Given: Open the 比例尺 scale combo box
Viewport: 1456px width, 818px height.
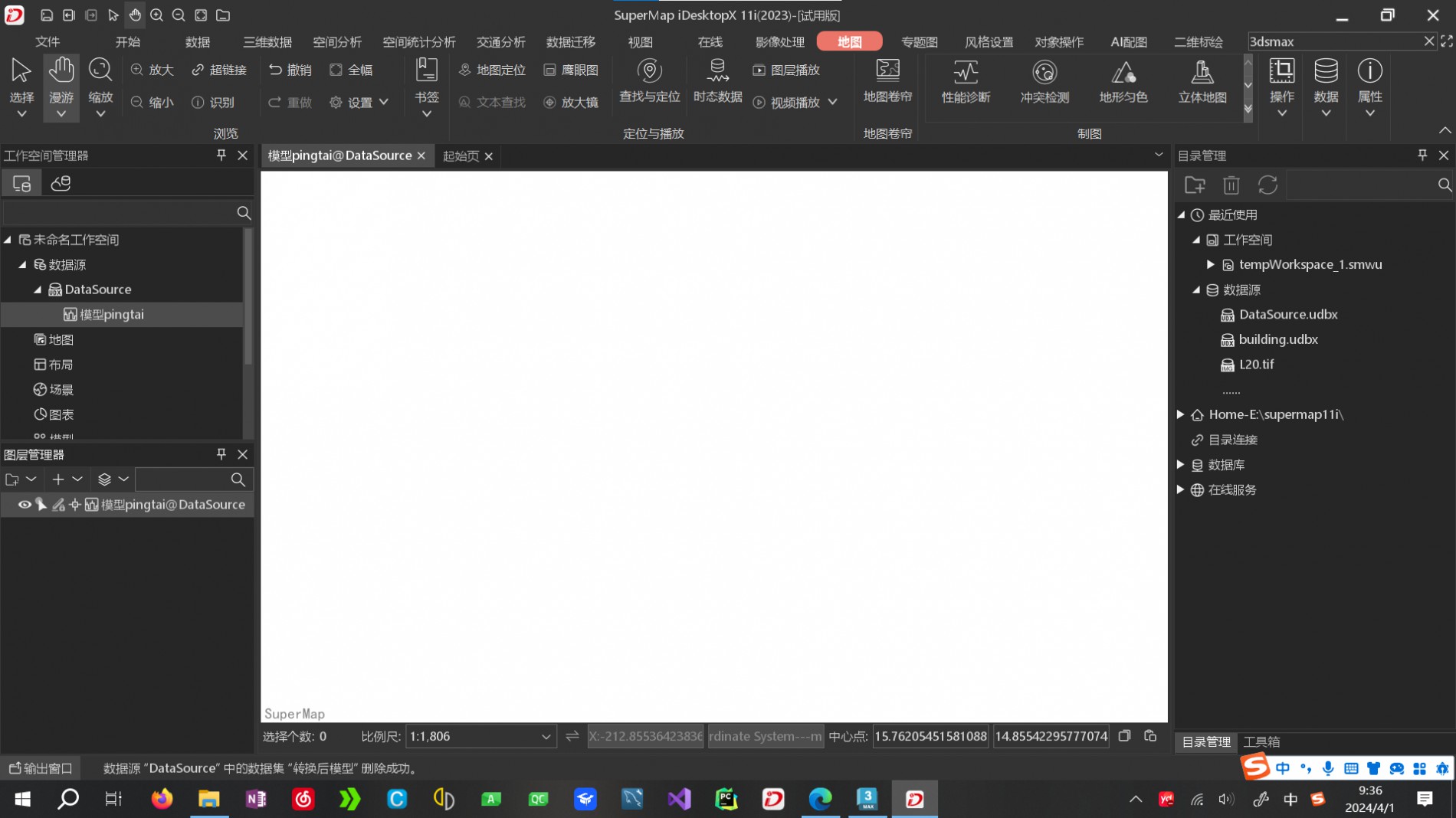Looking at the screenshot, I should tap(480, 736).
